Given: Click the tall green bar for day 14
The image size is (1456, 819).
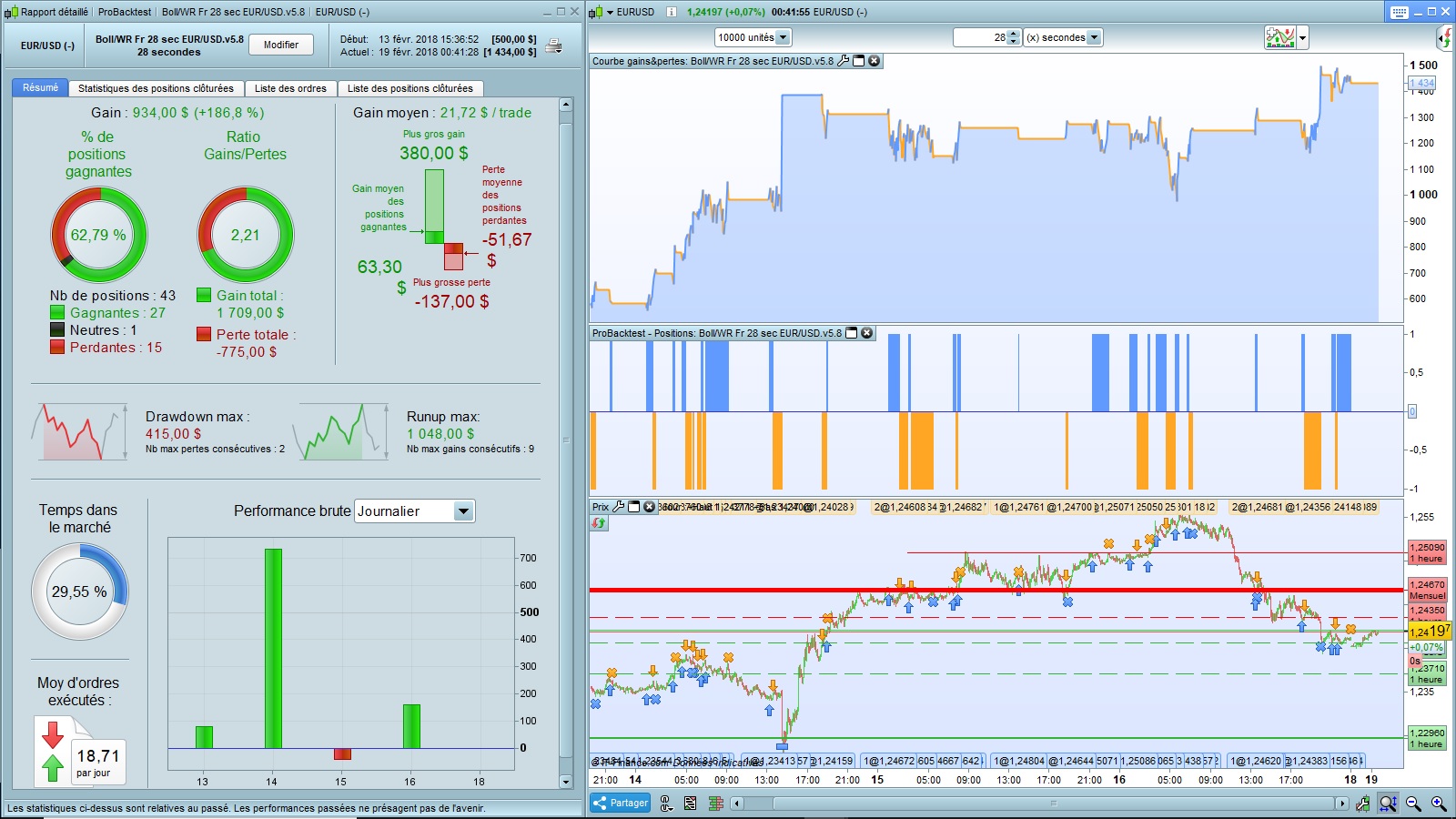Looking at the screenshot, I should (273, 649).
